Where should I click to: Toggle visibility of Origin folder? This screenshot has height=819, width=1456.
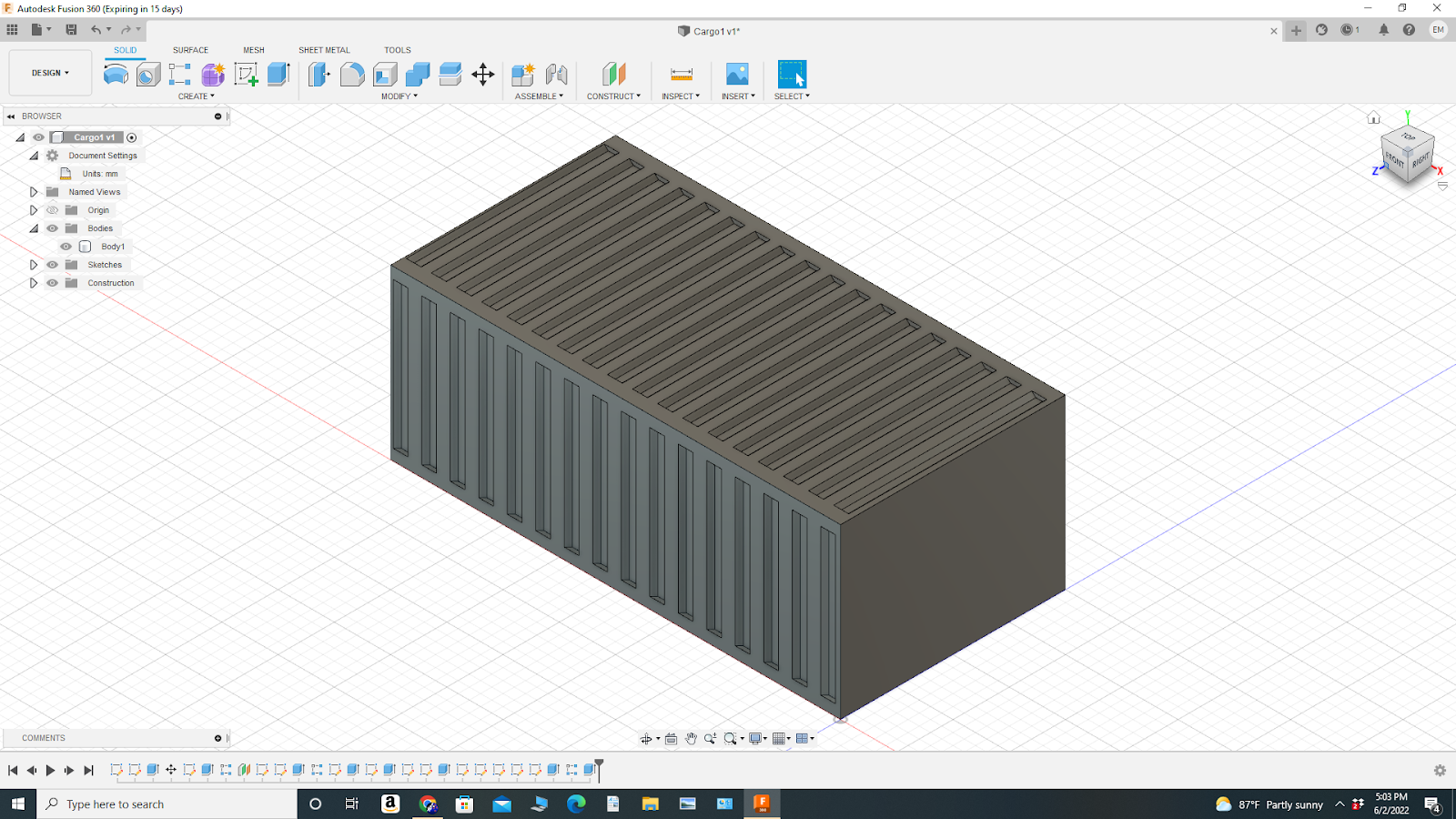tap(52, 210)
